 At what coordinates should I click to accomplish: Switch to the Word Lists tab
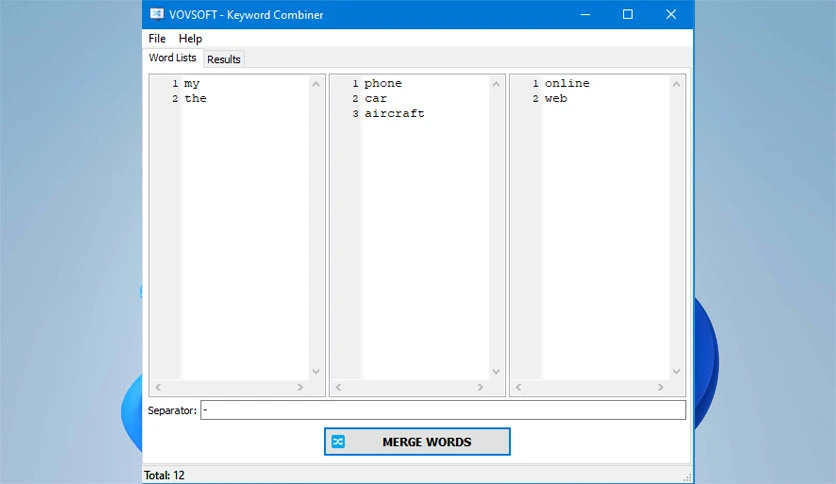(172, 58)
